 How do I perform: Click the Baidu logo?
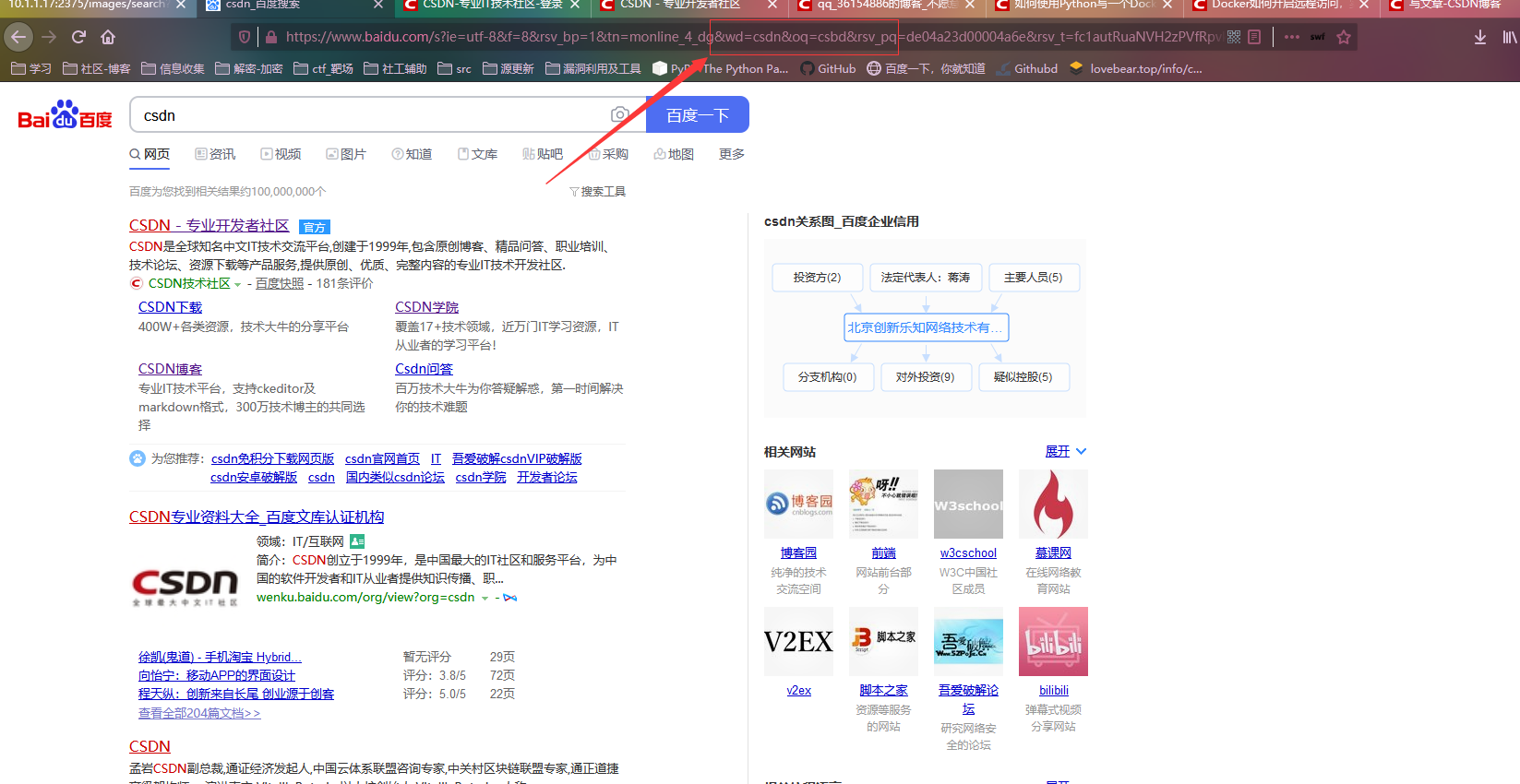(65, 115)
